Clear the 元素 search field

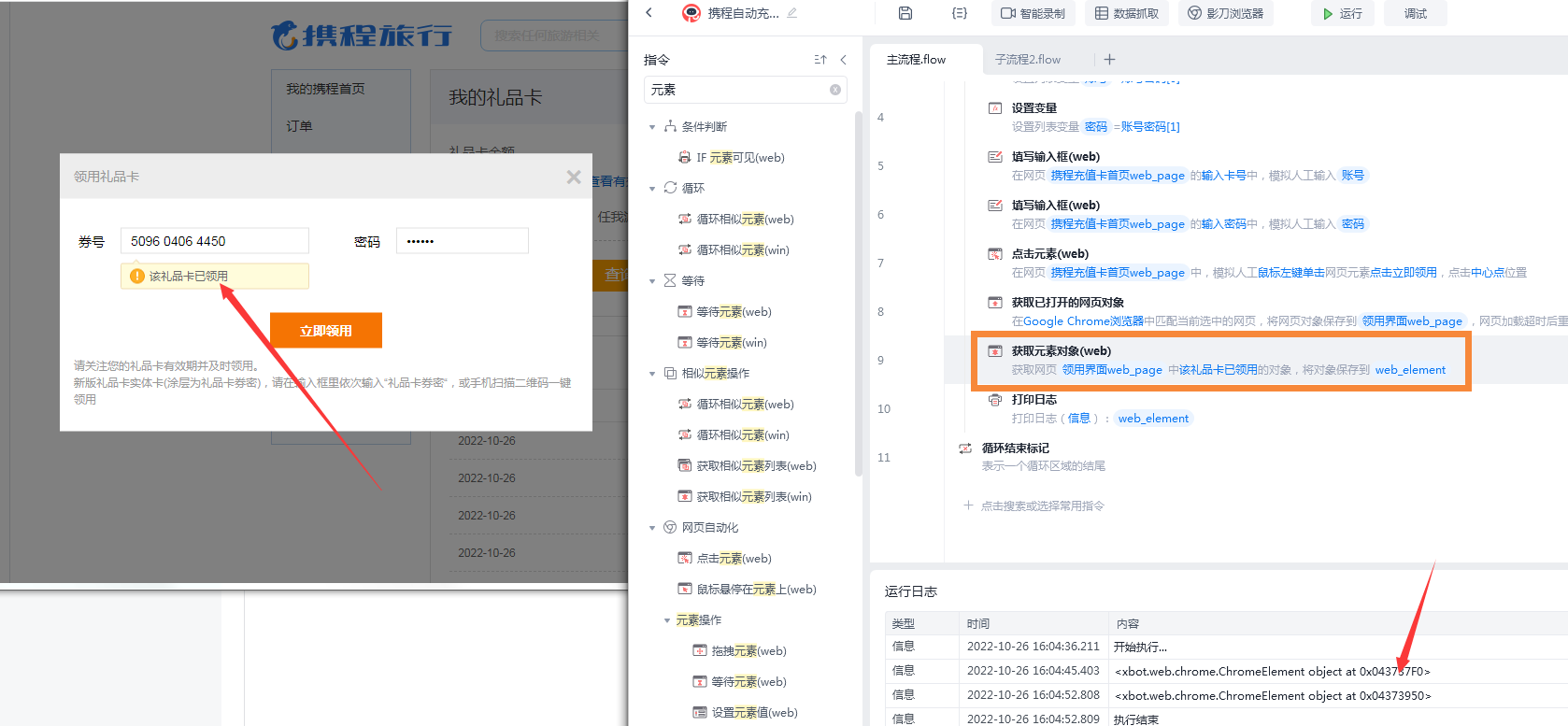(835, 90)
